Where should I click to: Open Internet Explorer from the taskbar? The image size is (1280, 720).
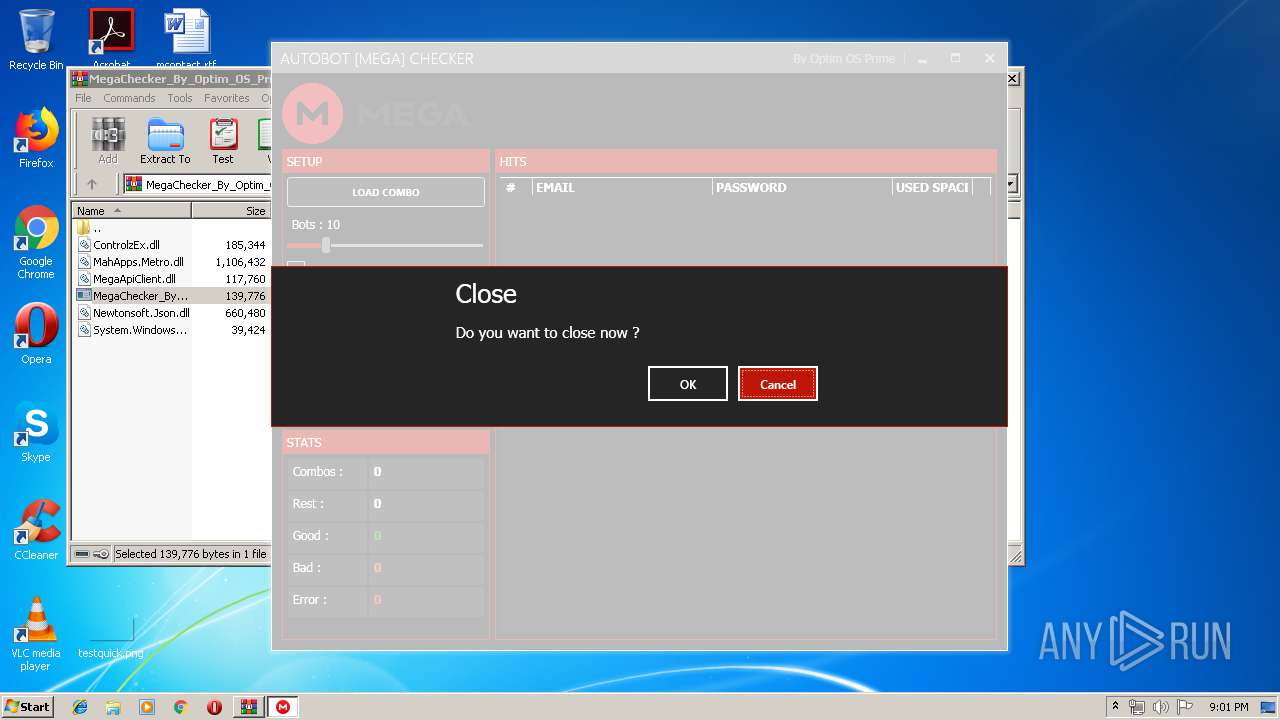[x=80, y=707]
